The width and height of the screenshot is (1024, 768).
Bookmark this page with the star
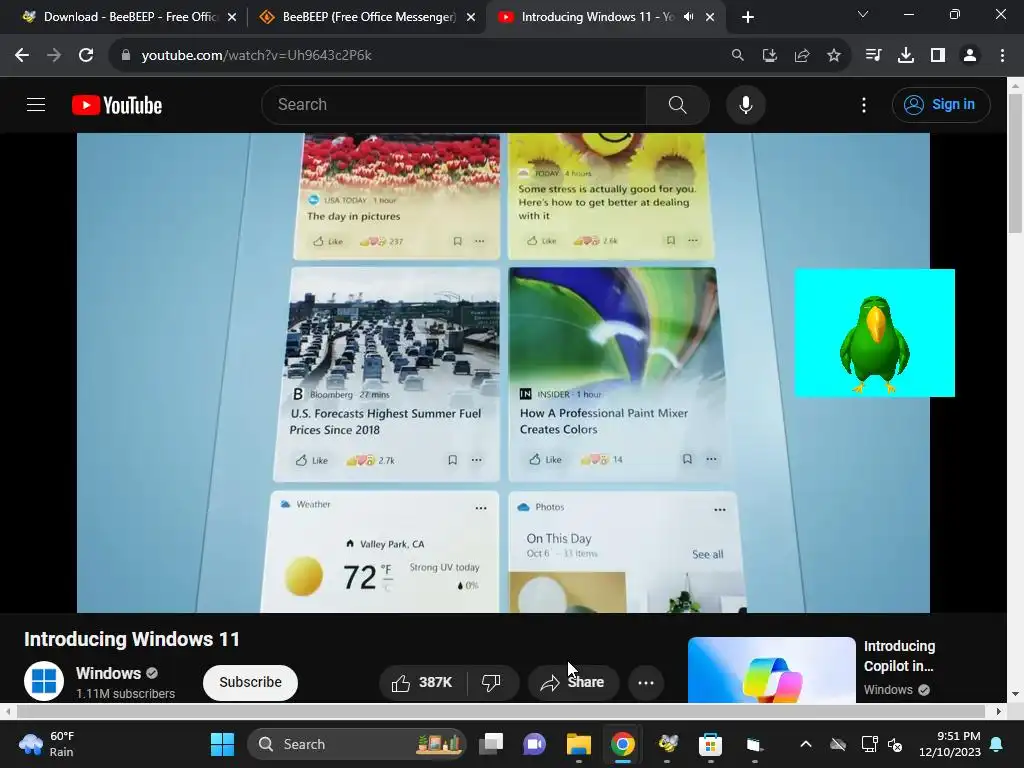[833, 56]
